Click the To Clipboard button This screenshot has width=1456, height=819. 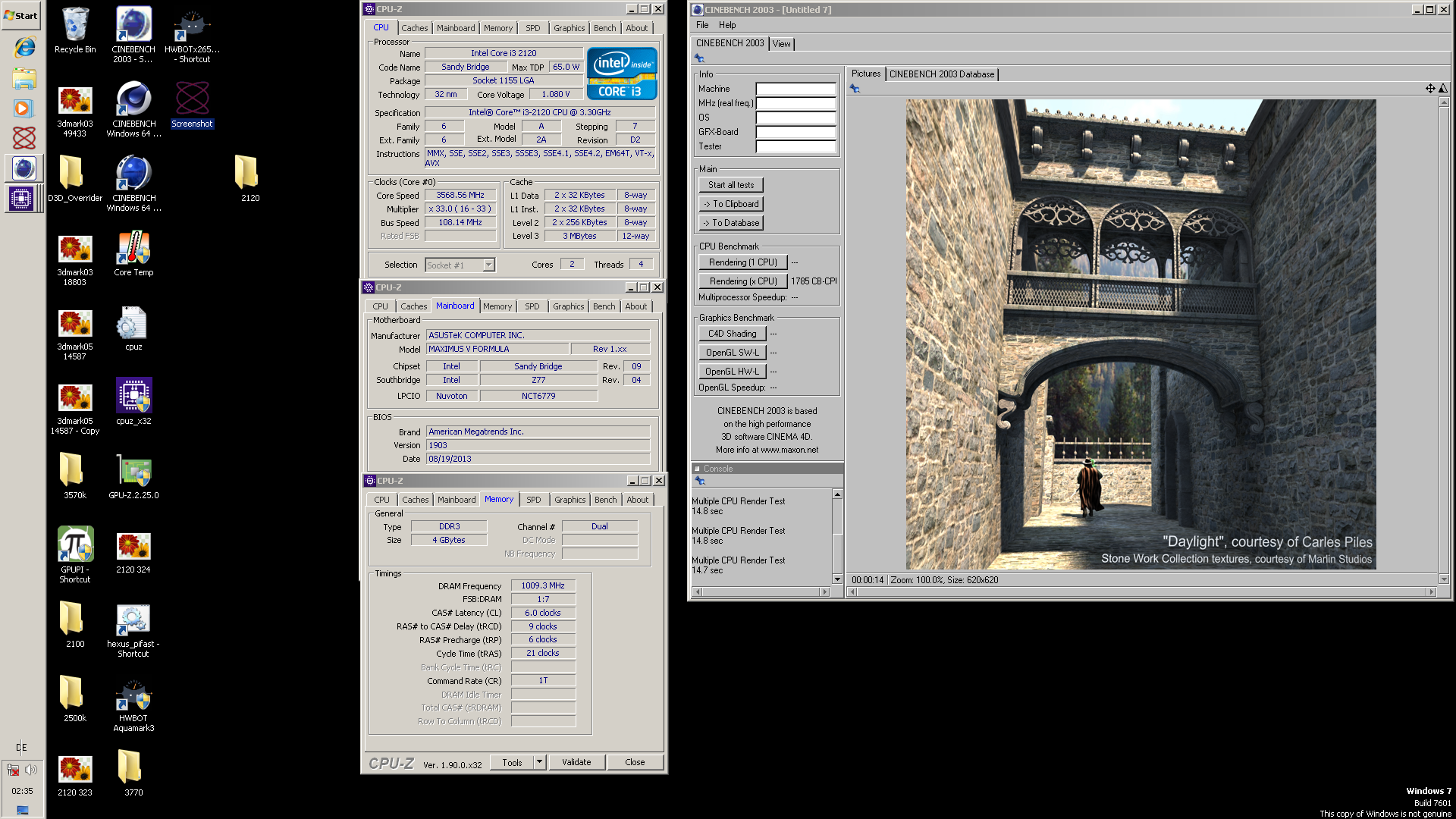point(731,204)
